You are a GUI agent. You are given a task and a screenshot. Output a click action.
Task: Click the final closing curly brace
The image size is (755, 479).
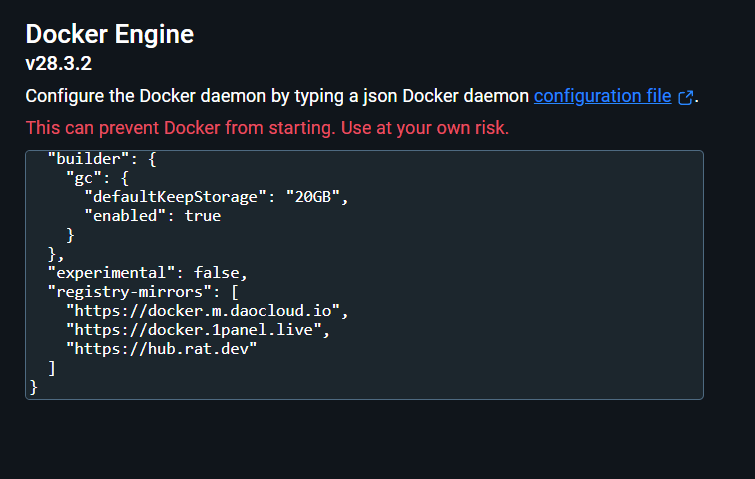click(x=33, y=387)
